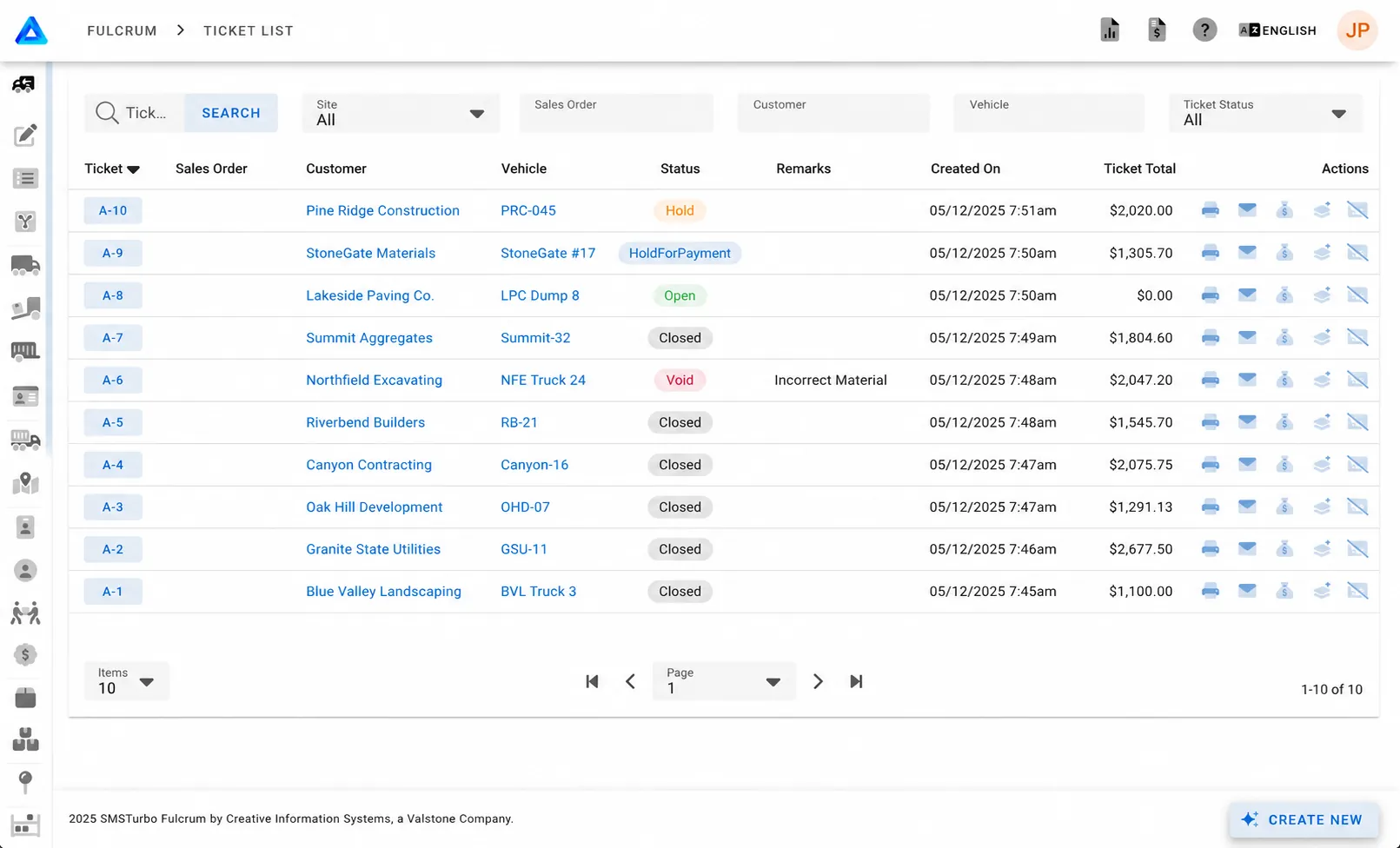This screenshot has width=1400, height=848.
Task: Open the gray delivery truck icon in sidebar
Action: click(25, 265)
